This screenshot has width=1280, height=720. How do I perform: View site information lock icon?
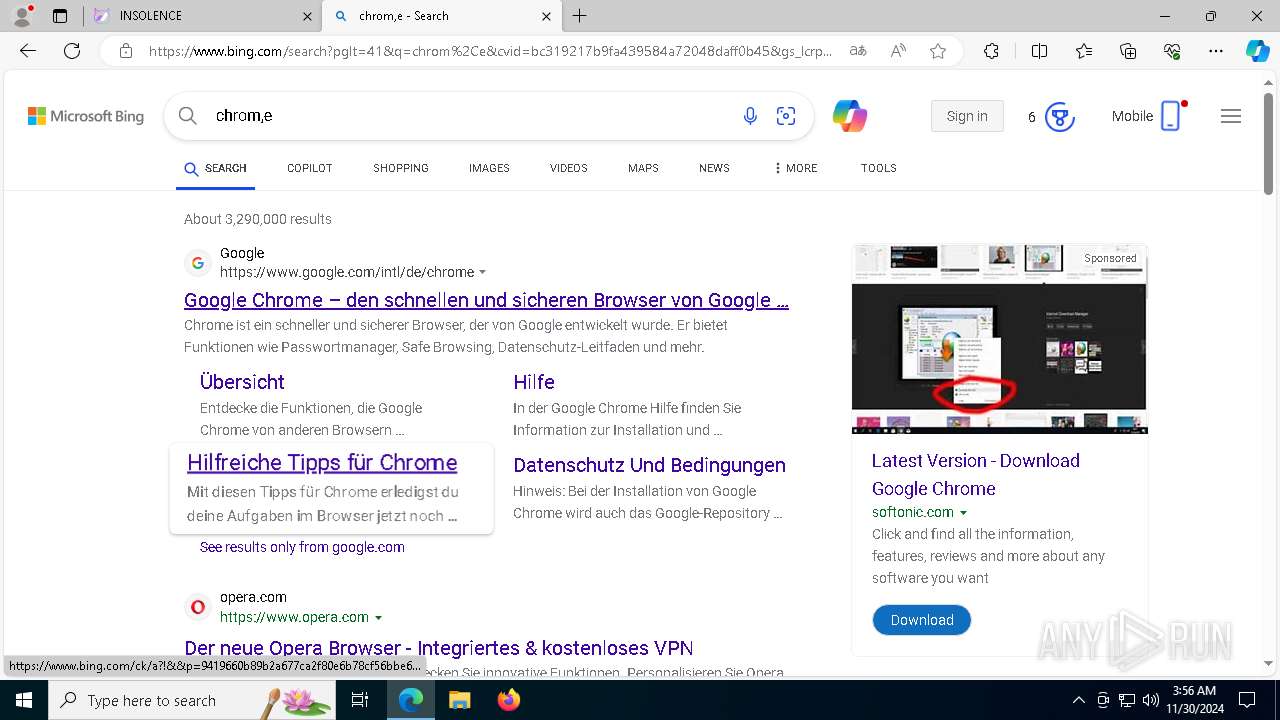coord(126,51)
